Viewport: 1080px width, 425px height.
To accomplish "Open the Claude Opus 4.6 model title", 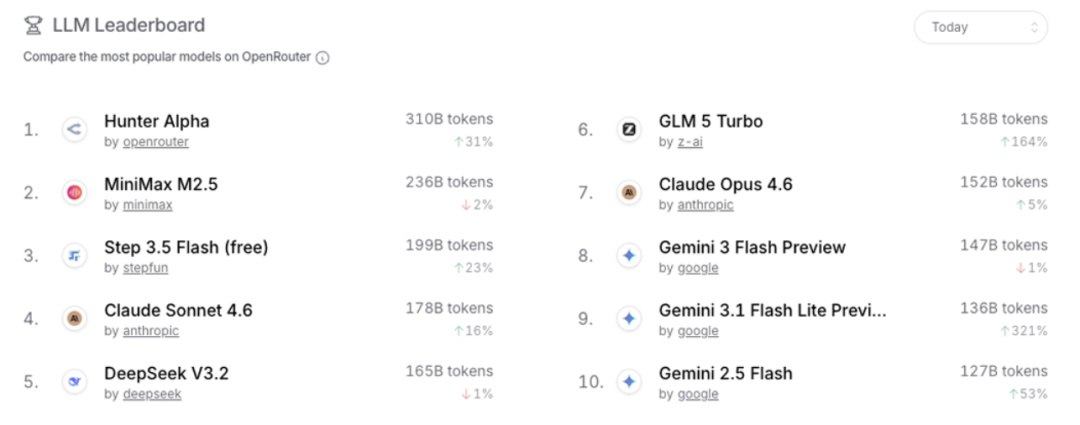I will [x=725, y=184].
